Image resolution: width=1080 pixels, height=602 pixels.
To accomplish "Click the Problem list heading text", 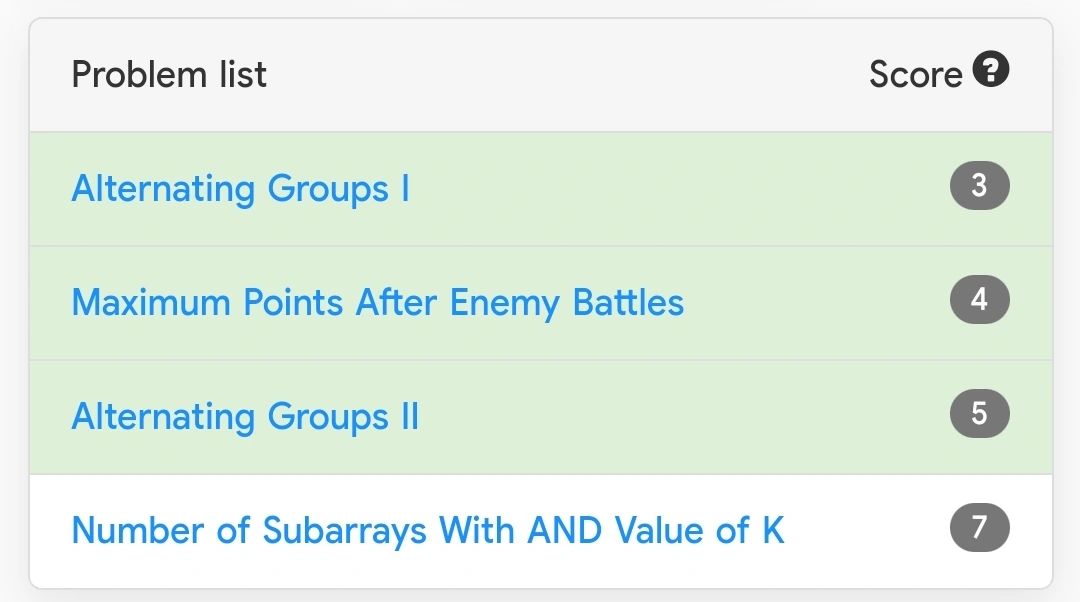I will [169, 74].
